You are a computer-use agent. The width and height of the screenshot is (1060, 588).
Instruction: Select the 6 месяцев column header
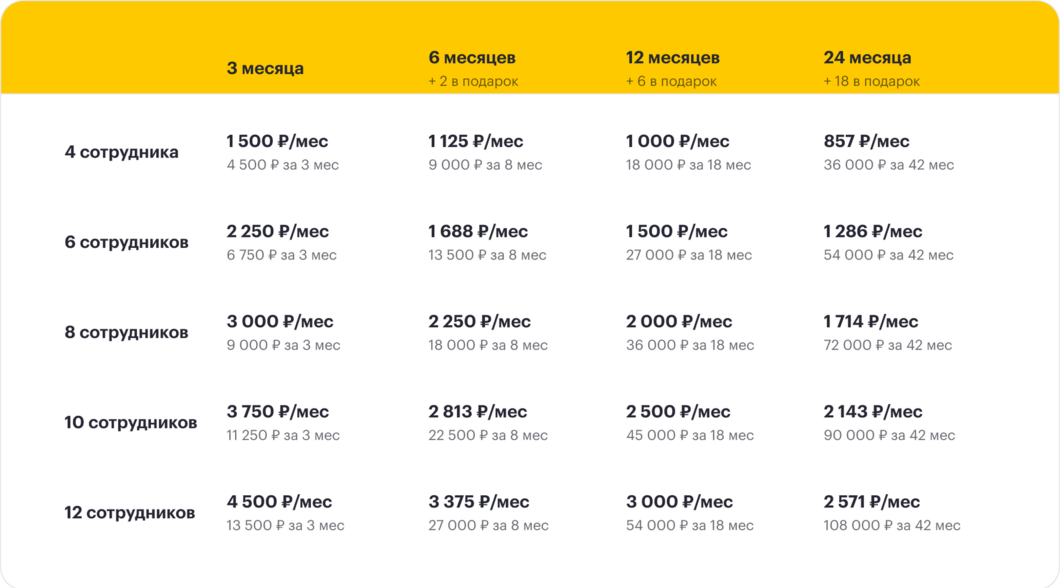[472, 58]
